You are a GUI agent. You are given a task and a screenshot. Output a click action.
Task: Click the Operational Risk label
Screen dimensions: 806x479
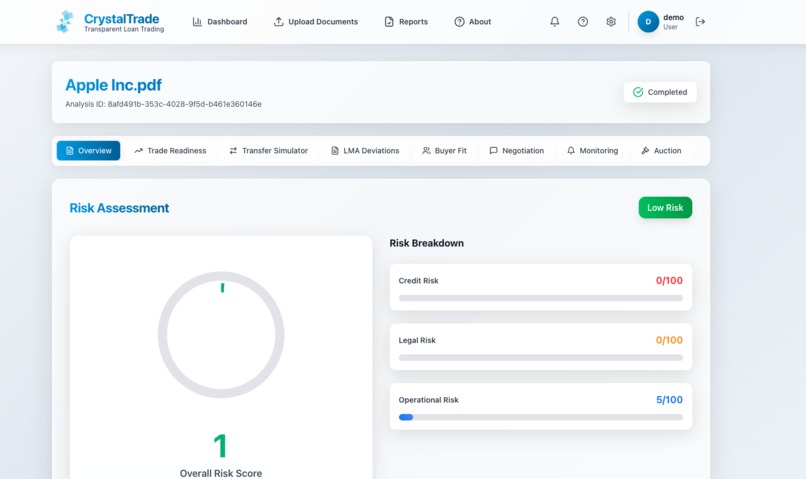click(429, 400)
